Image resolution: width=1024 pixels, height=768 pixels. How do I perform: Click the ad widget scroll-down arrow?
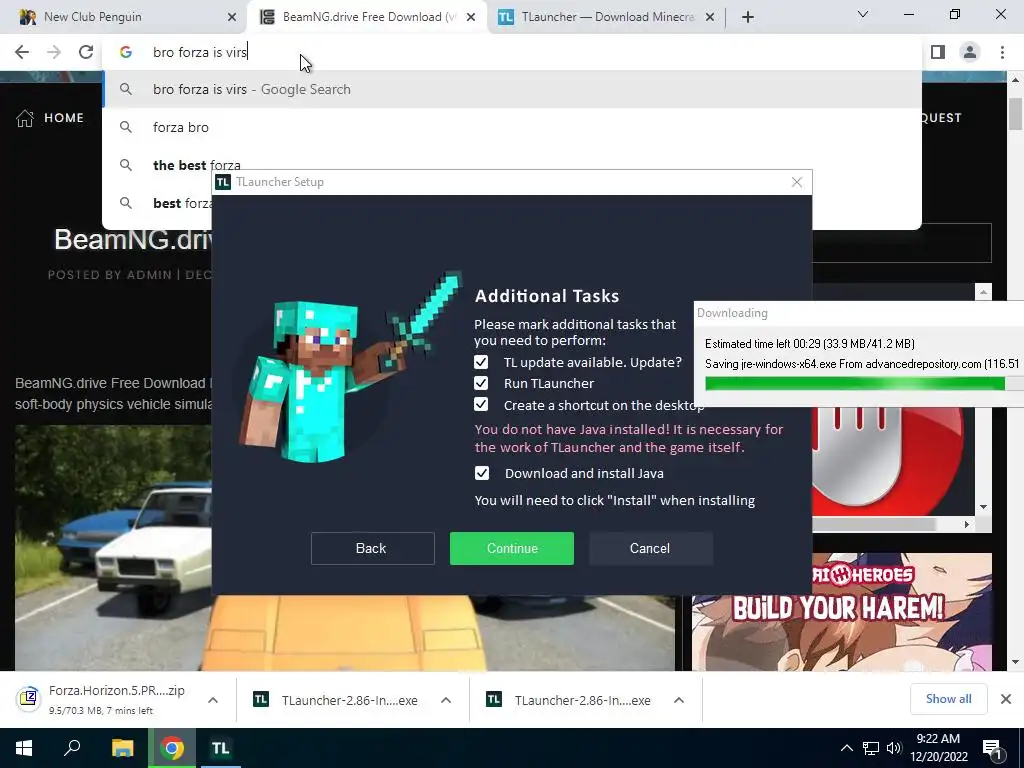(x=984, y=507)
